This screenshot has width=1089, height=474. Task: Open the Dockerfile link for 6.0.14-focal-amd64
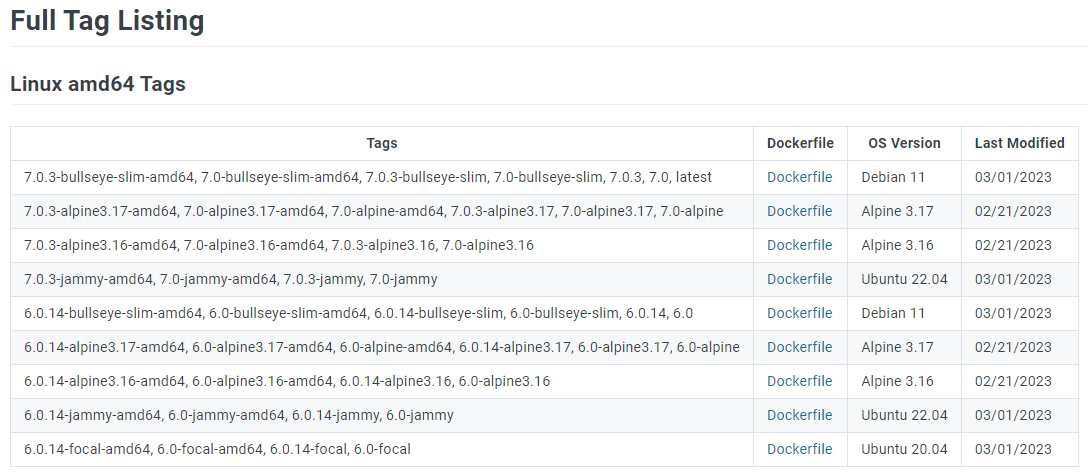click(x=799, y=449)
